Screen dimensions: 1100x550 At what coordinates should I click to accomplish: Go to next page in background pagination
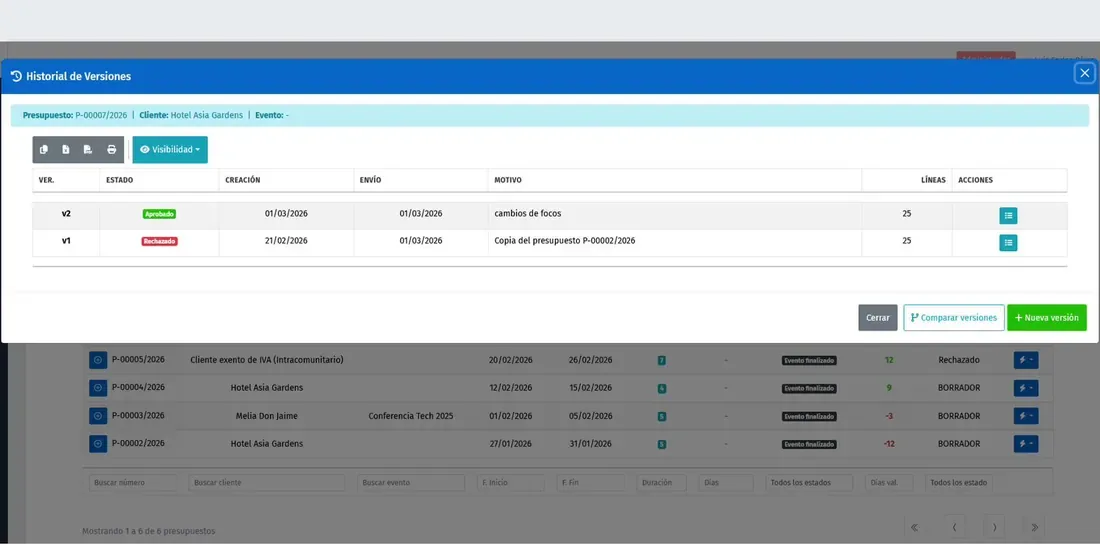(994, 527)
